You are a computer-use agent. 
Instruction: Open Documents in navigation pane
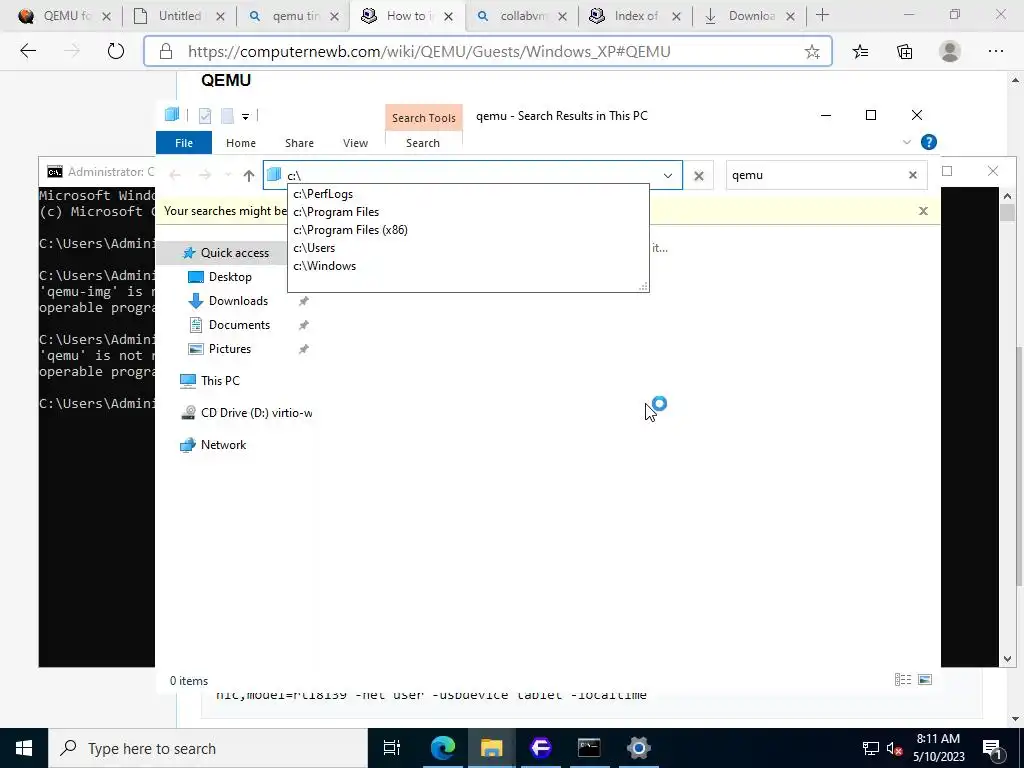tap(229, 325)
